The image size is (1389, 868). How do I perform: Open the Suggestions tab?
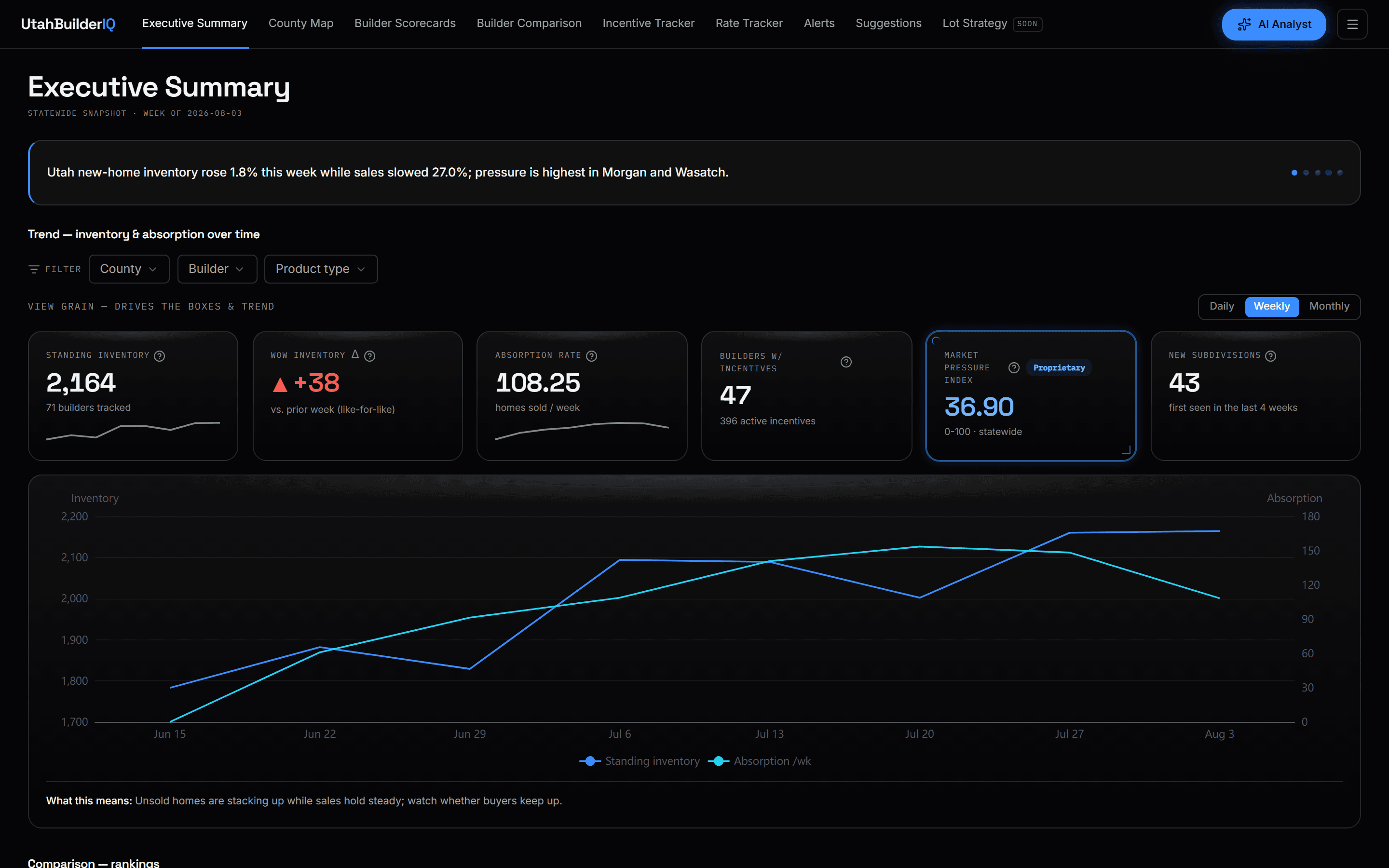[888, 24]
